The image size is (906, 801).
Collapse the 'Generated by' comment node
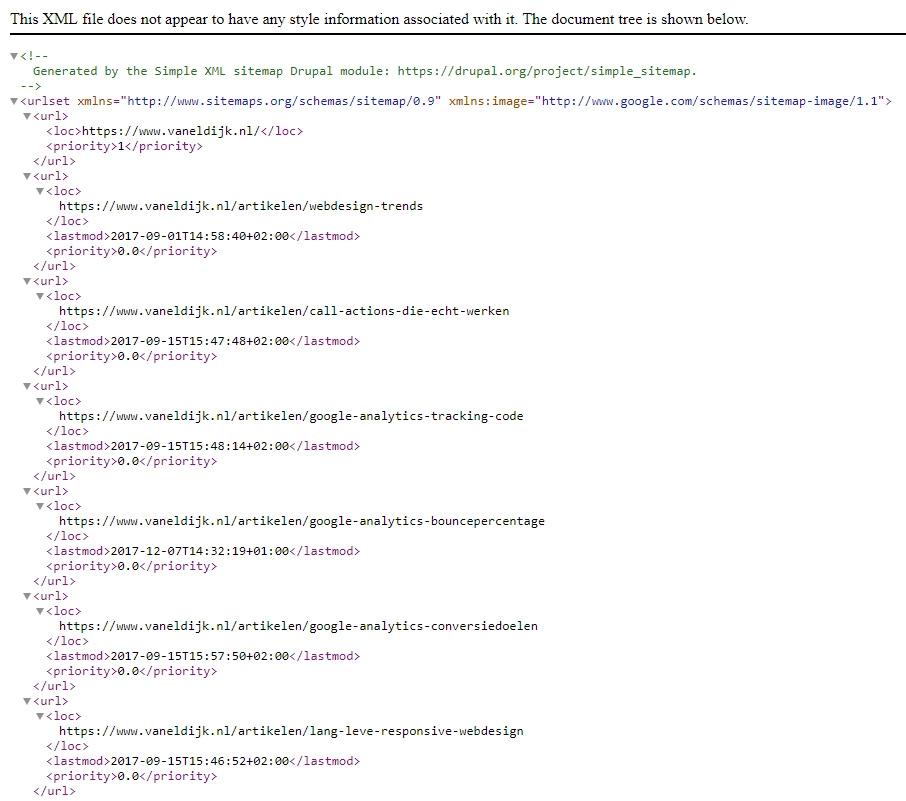pyautogui.click(x=14, y=56)
